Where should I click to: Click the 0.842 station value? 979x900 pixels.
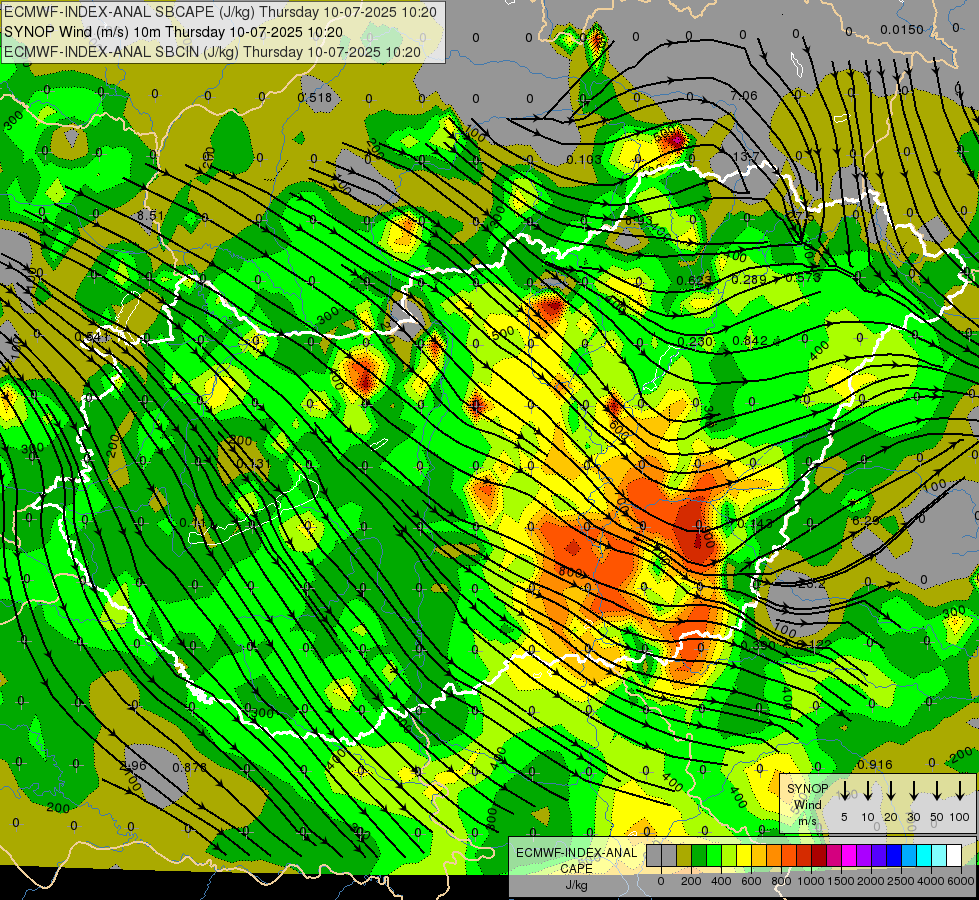tap(750, 340)
